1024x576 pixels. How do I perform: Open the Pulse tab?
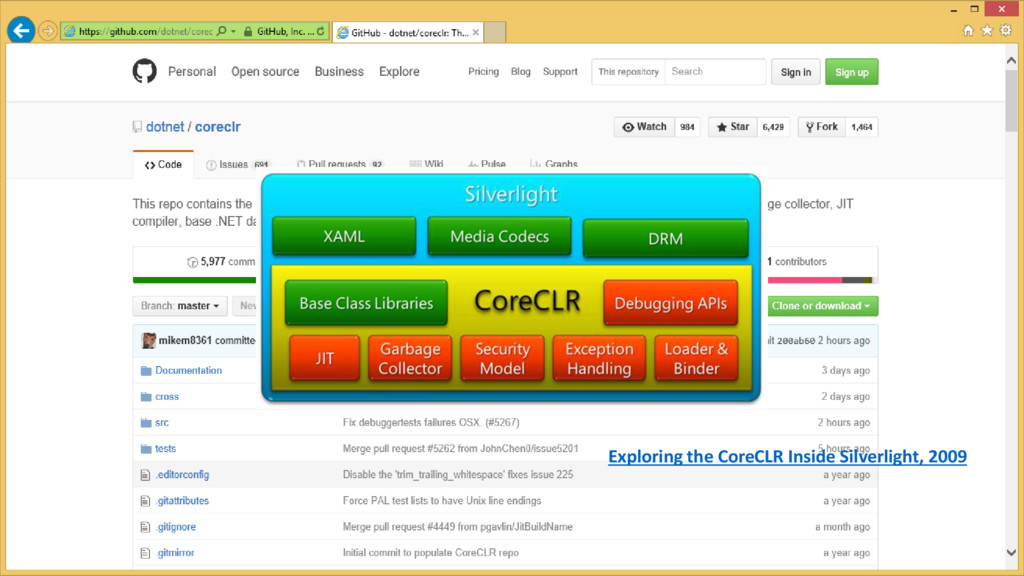pos(487,165)
